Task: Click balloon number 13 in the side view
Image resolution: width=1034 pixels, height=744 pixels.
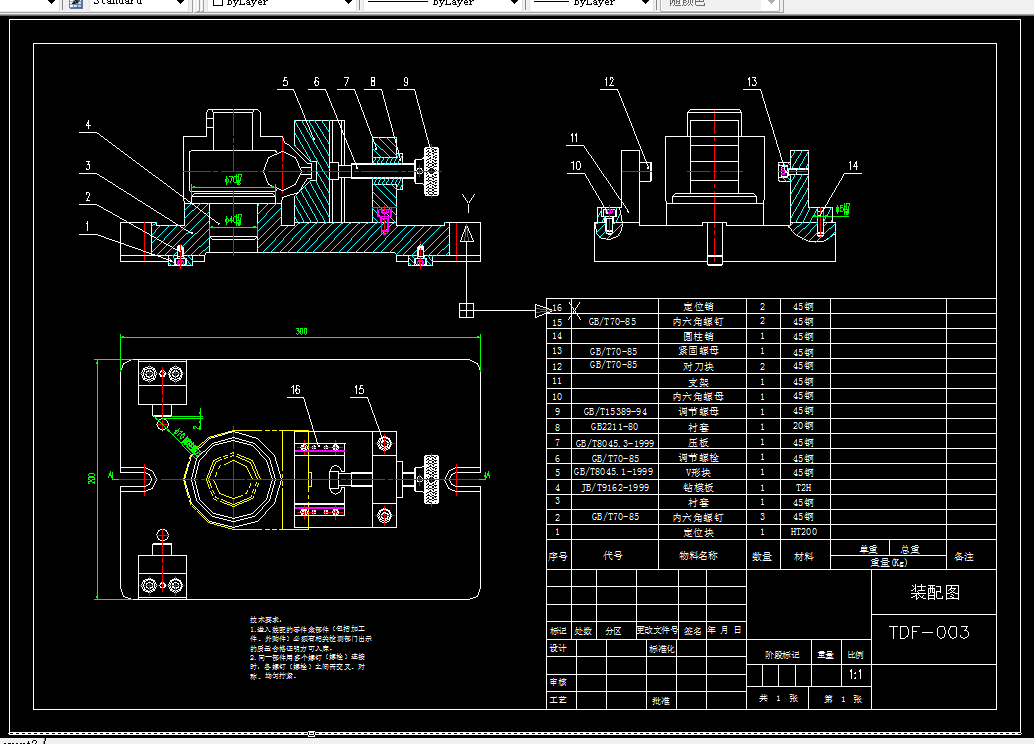Action: tap(752, 83)
